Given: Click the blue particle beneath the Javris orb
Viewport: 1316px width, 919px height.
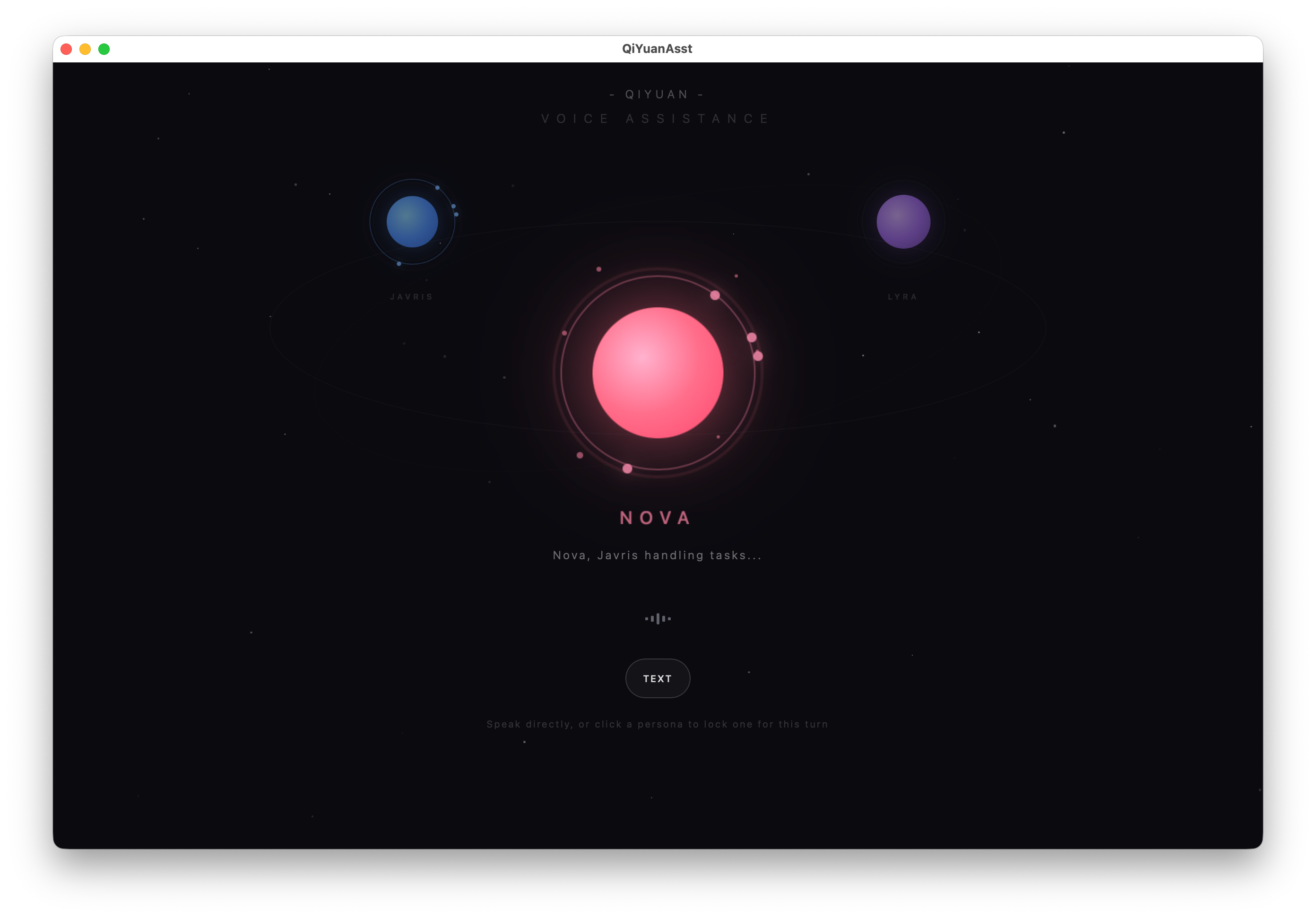Looking at the screenshot, I should point(399,264).
